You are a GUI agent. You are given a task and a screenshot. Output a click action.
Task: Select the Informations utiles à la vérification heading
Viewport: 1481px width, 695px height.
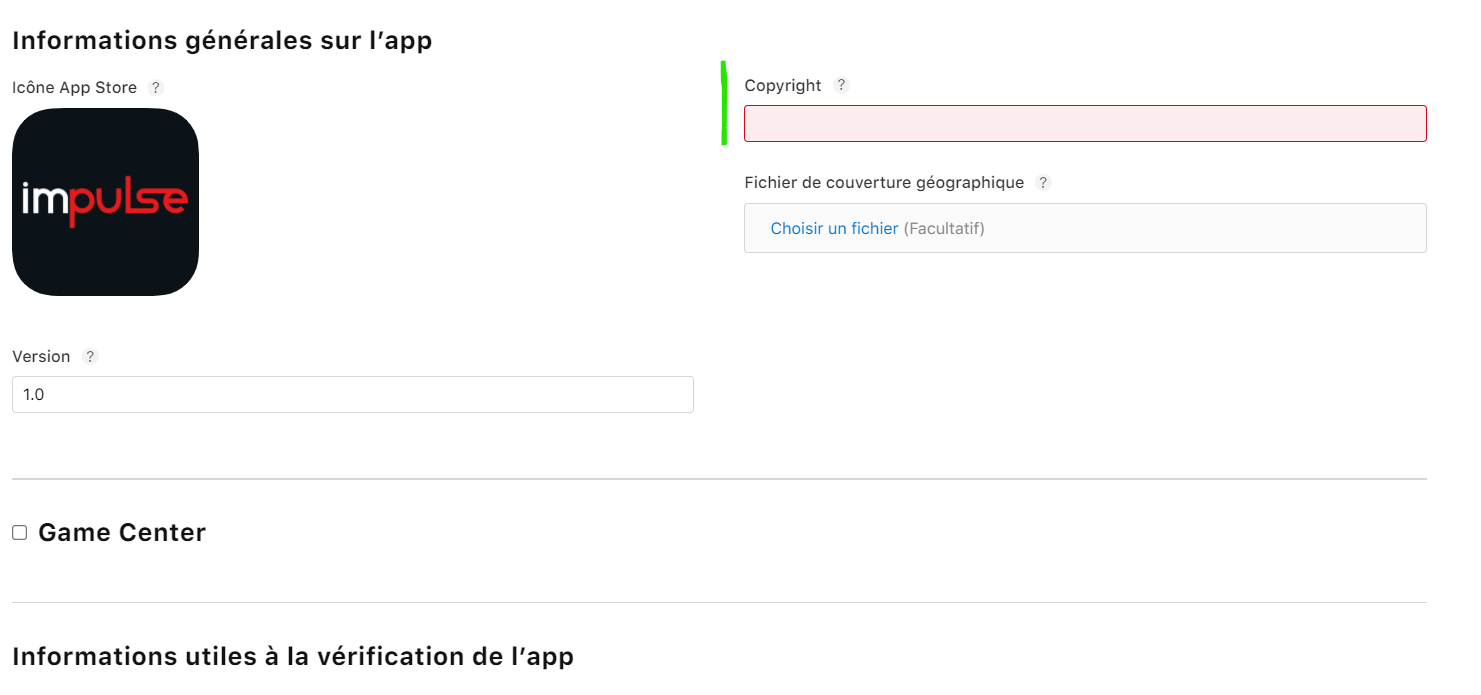293,657
